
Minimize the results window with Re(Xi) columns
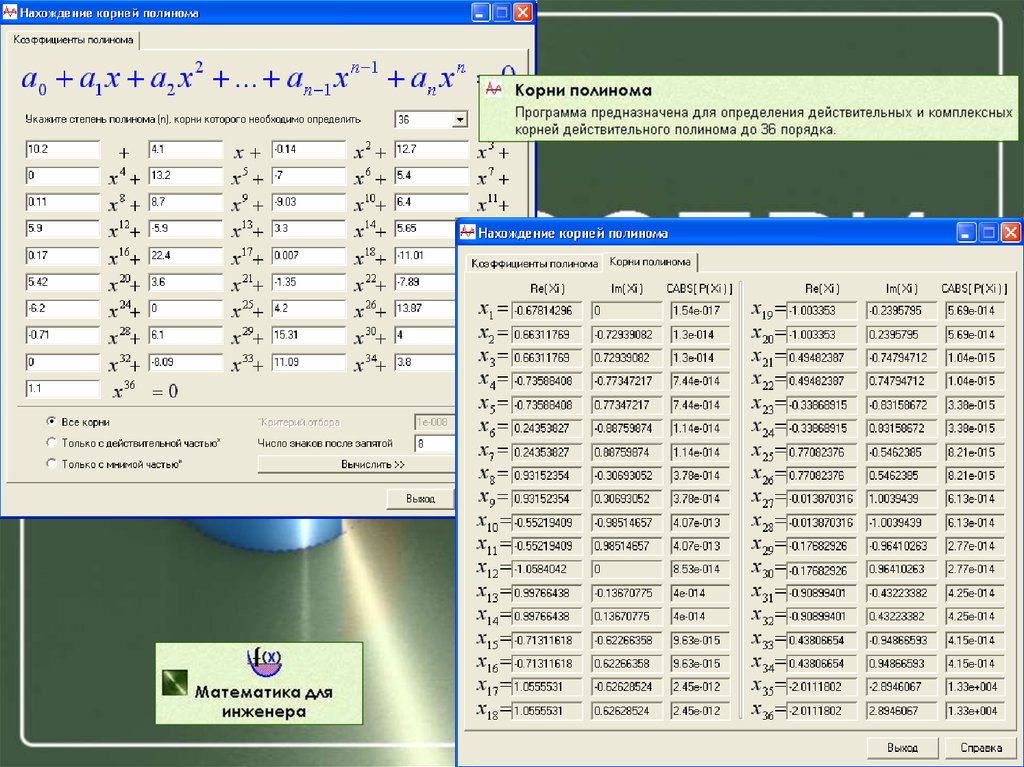click(967, 232)
